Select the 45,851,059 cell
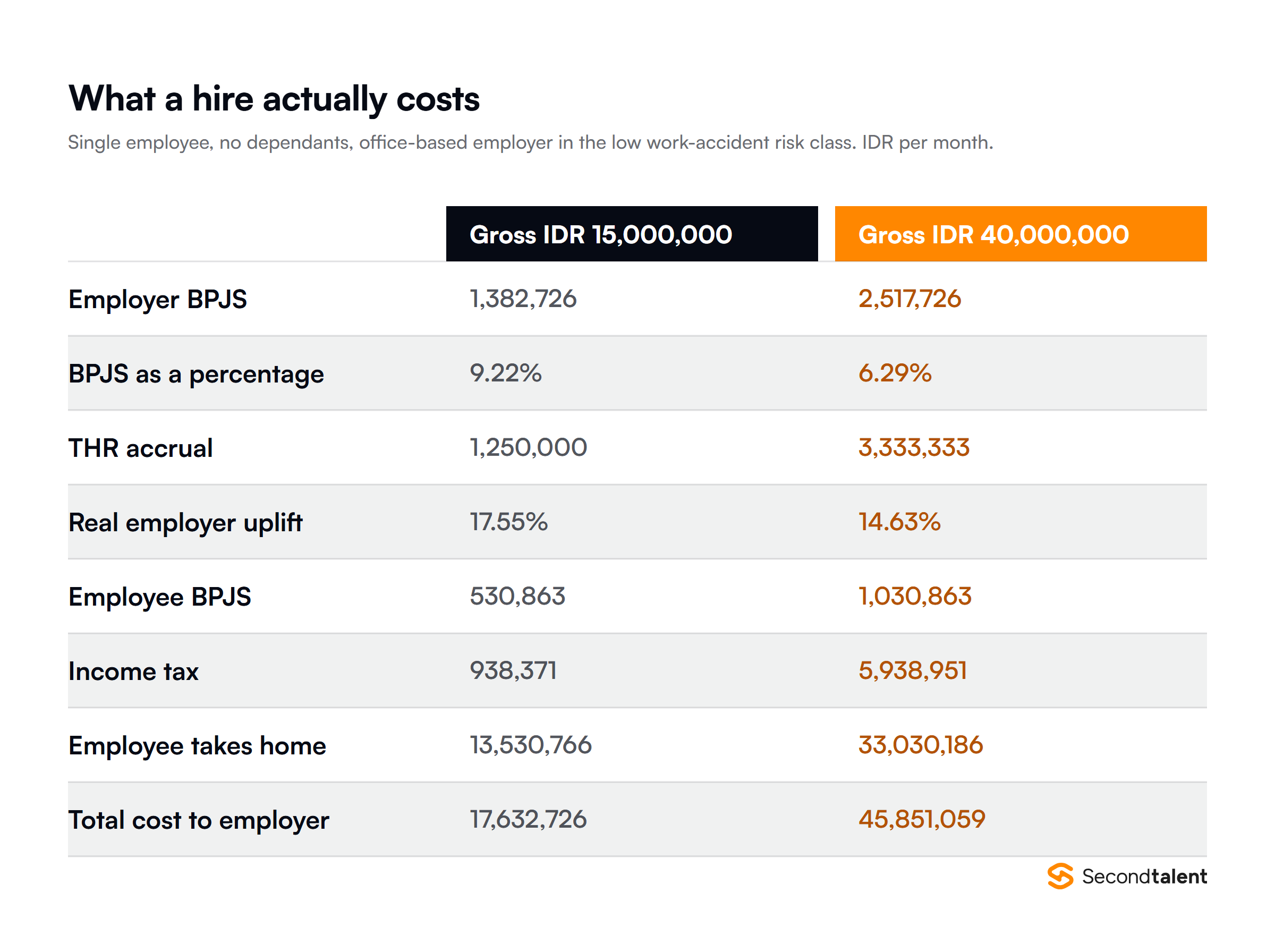The width and height of the screenshot is (1275, 952). (x=922, y=819)
